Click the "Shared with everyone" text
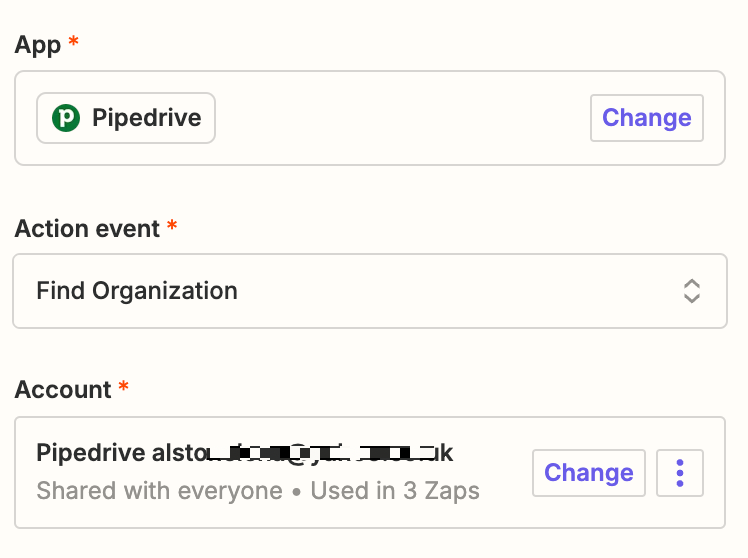The image size is (748, 558). (159, 491)
